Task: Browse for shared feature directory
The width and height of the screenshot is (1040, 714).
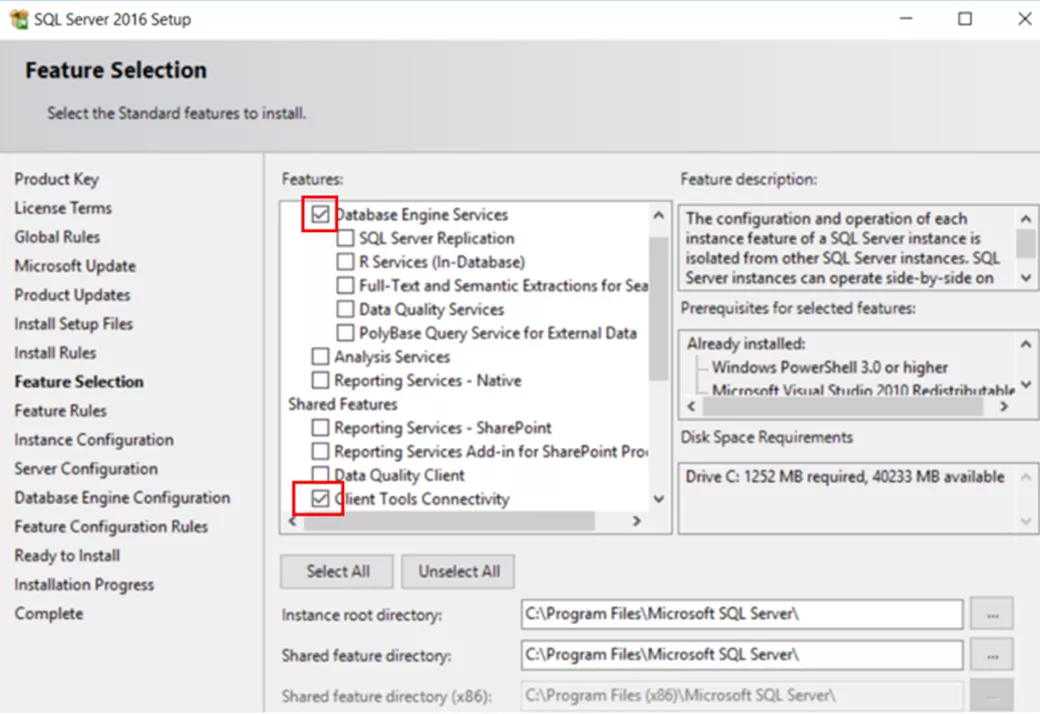Action: pos(992,655)
